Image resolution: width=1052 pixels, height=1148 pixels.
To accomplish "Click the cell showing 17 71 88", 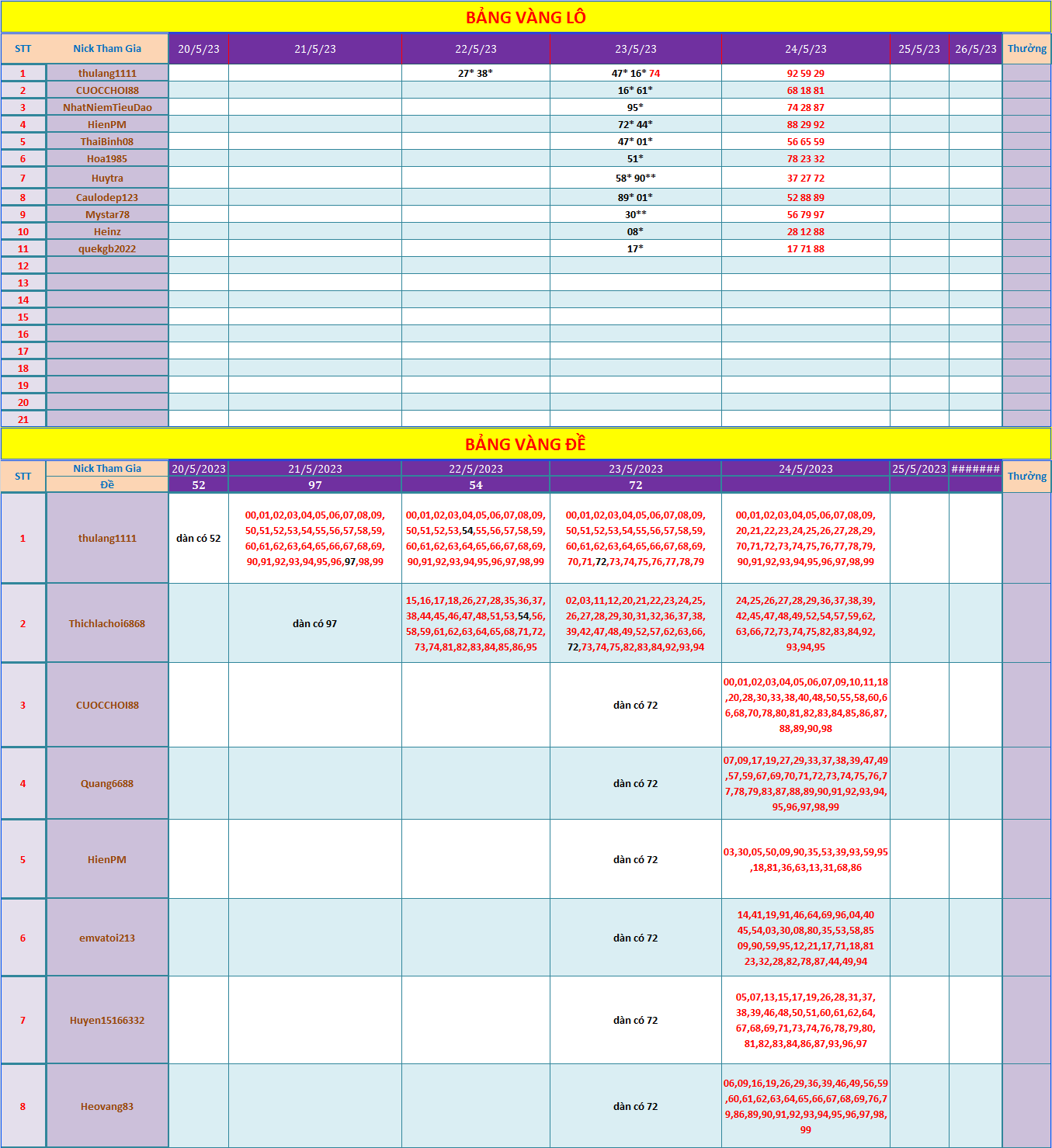I will point(805,248).
